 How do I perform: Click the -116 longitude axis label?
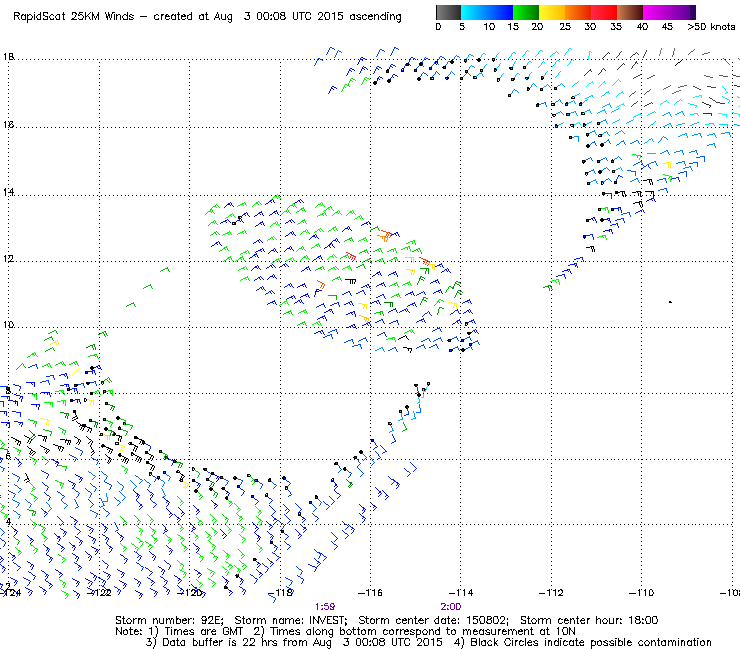[370, 593]
